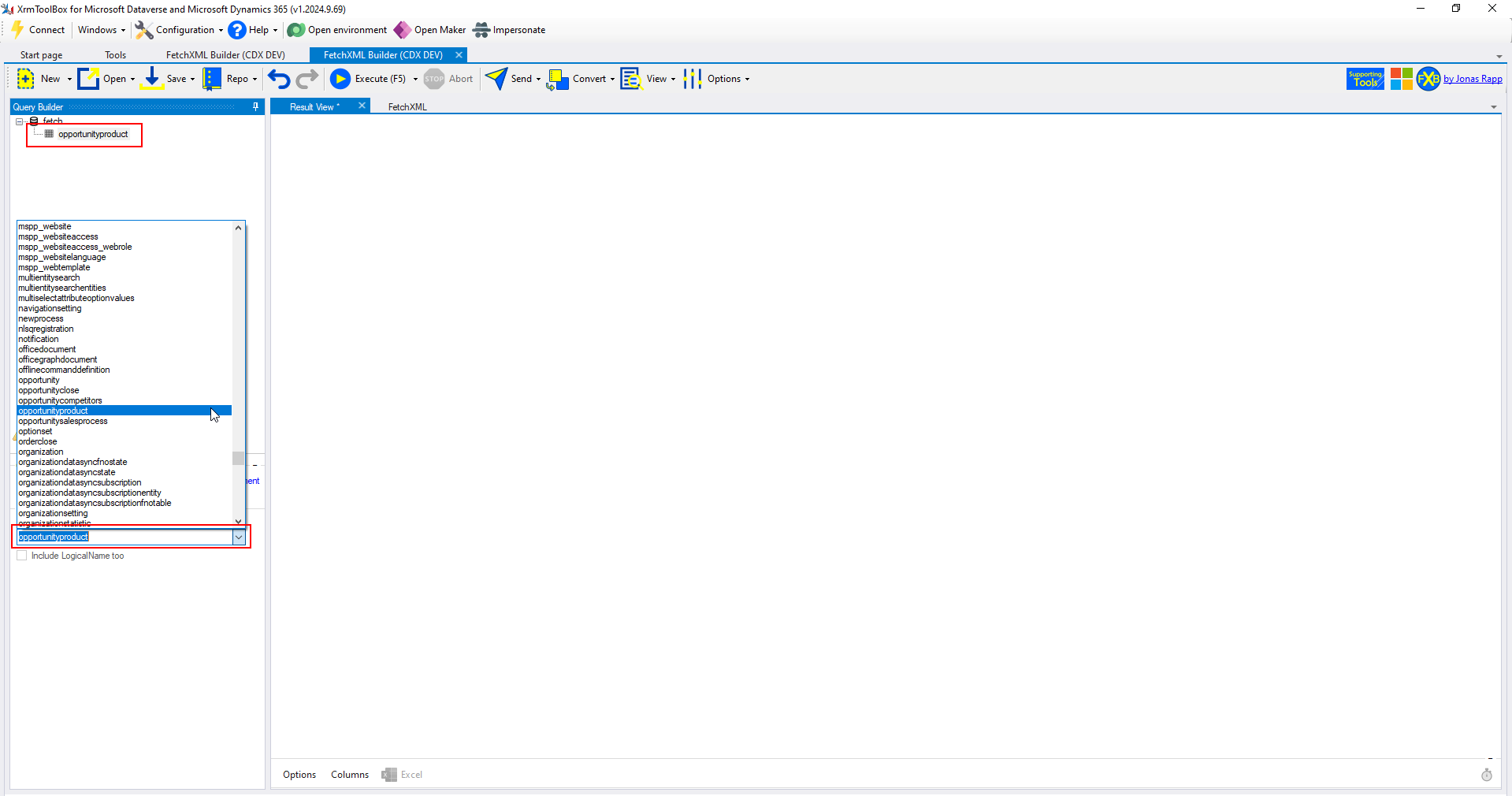Click the timer icon in the bottom corner
Screen dimensions: 1512x796
(x=1487, y=775)
